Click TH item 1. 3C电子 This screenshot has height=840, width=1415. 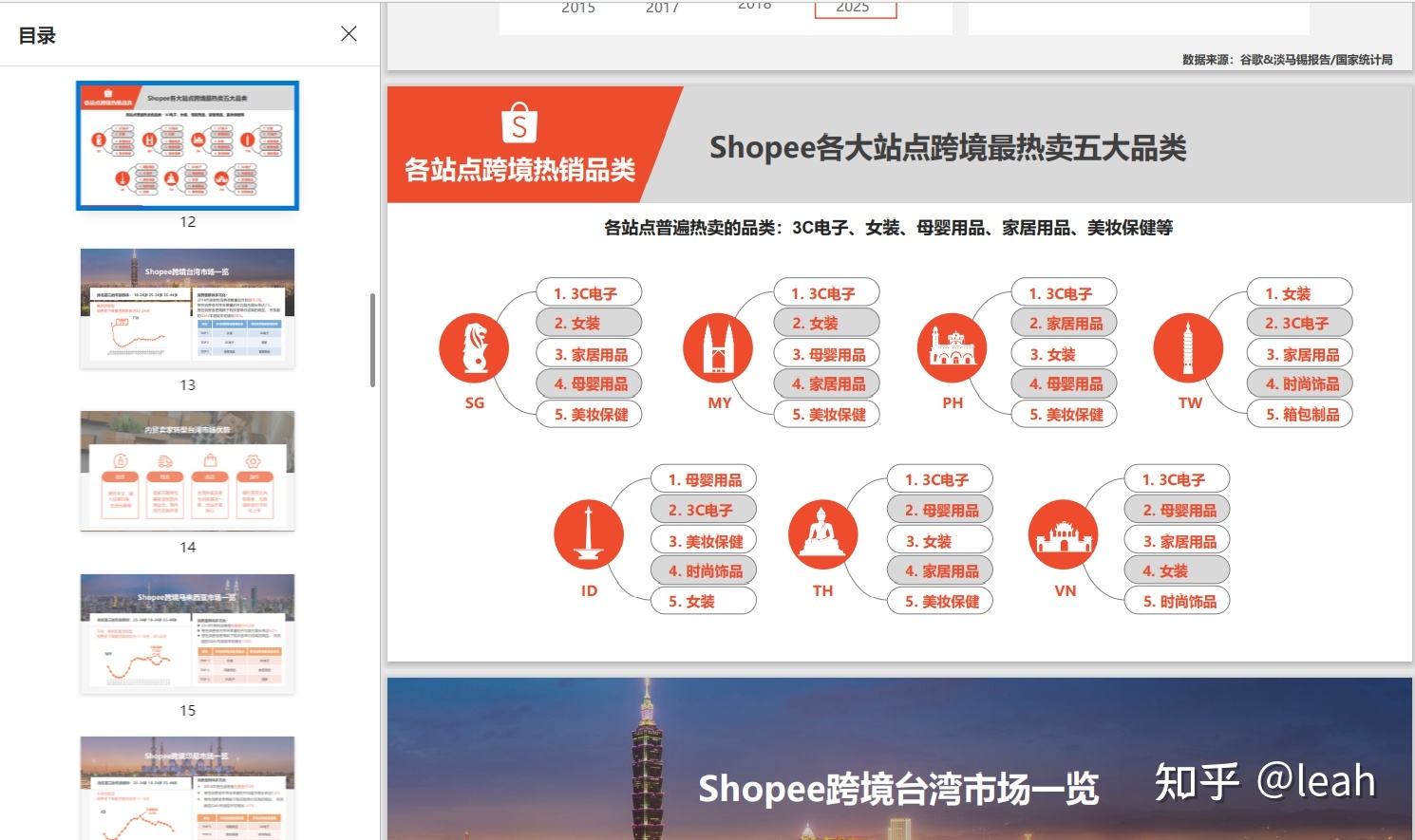(x=940, y=479)
